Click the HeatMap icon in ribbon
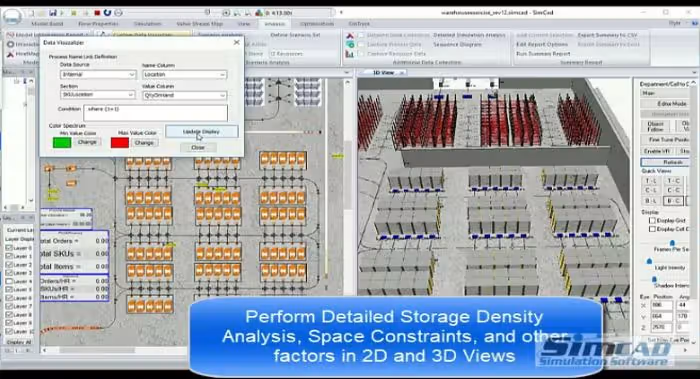Image resolution: width=700 pixels, height=379 pixels. click(x=10, y=54)
